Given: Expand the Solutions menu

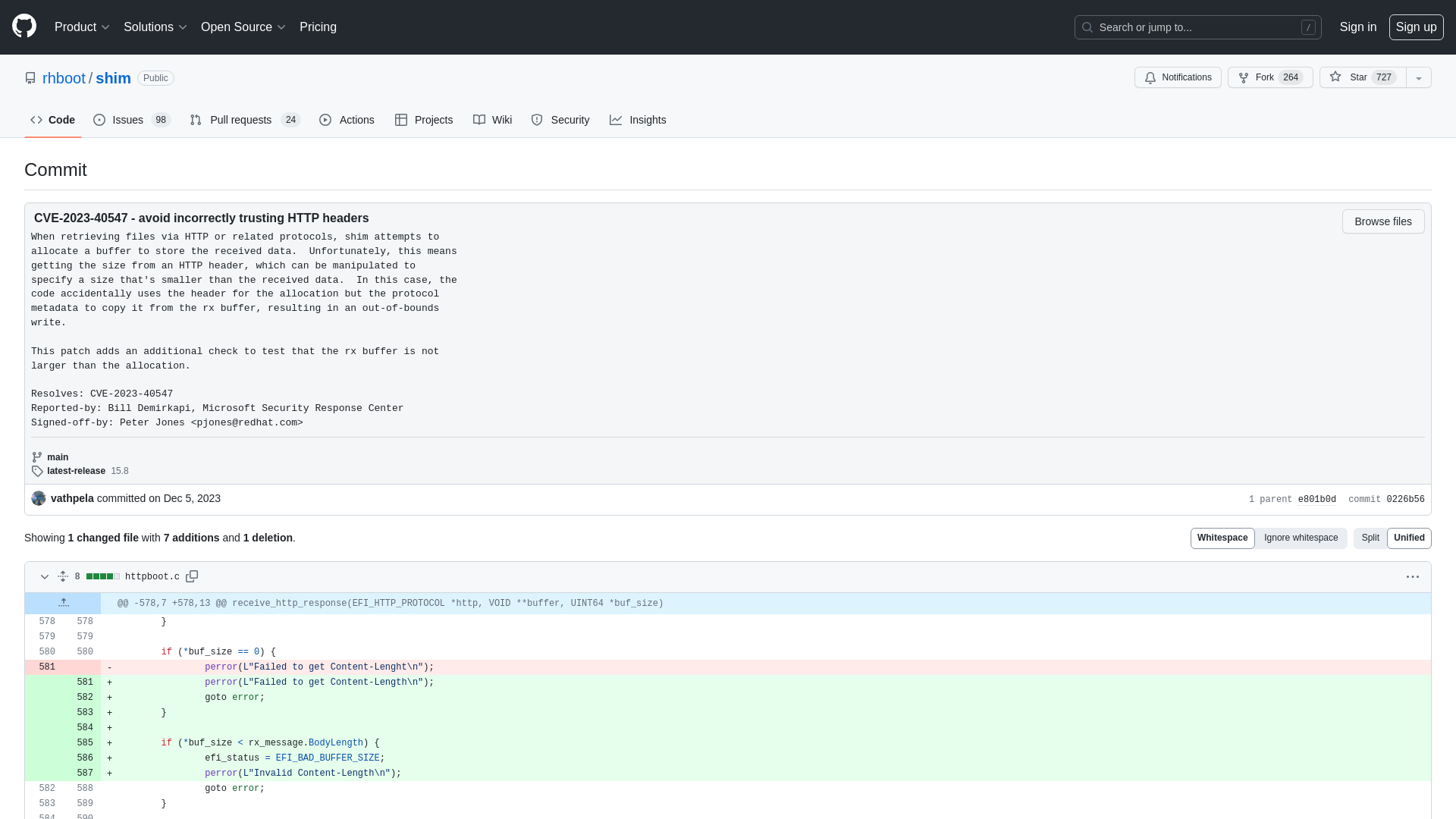Looking at the screenshot, I should 155,27.
